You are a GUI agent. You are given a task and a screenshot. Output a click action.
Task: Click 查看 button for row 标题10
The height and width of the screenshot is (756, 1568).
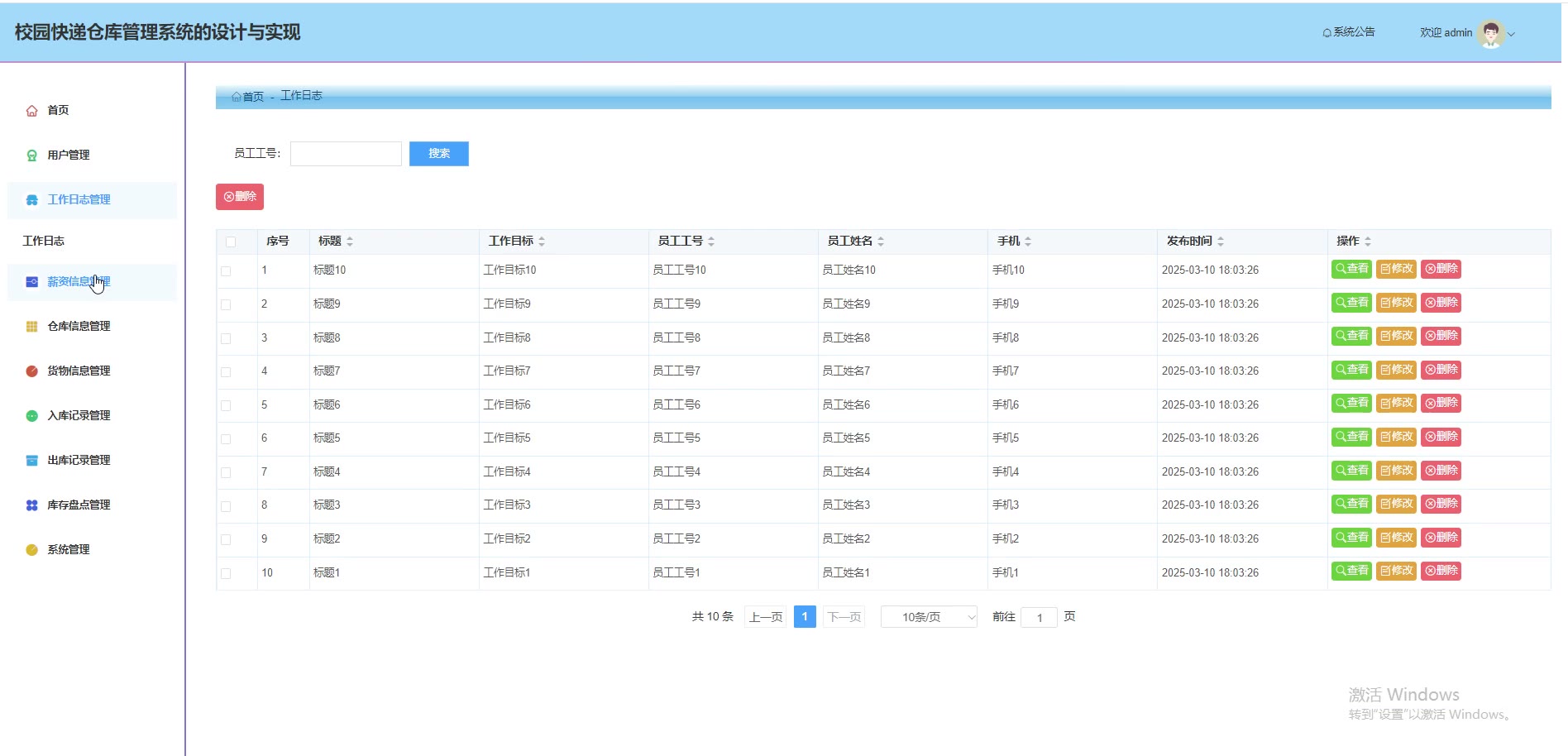click(1351, 269)
